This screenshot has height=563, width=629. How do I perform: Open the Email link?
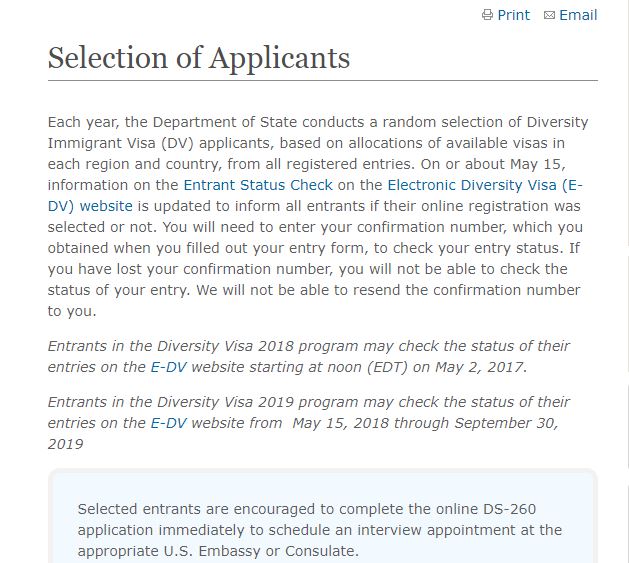578,15
